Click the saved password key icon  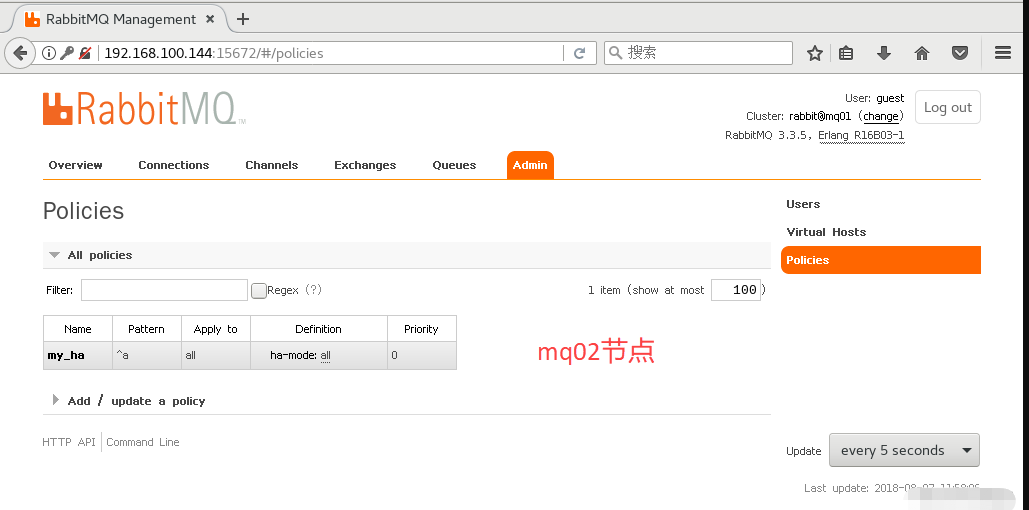[66, 53]
